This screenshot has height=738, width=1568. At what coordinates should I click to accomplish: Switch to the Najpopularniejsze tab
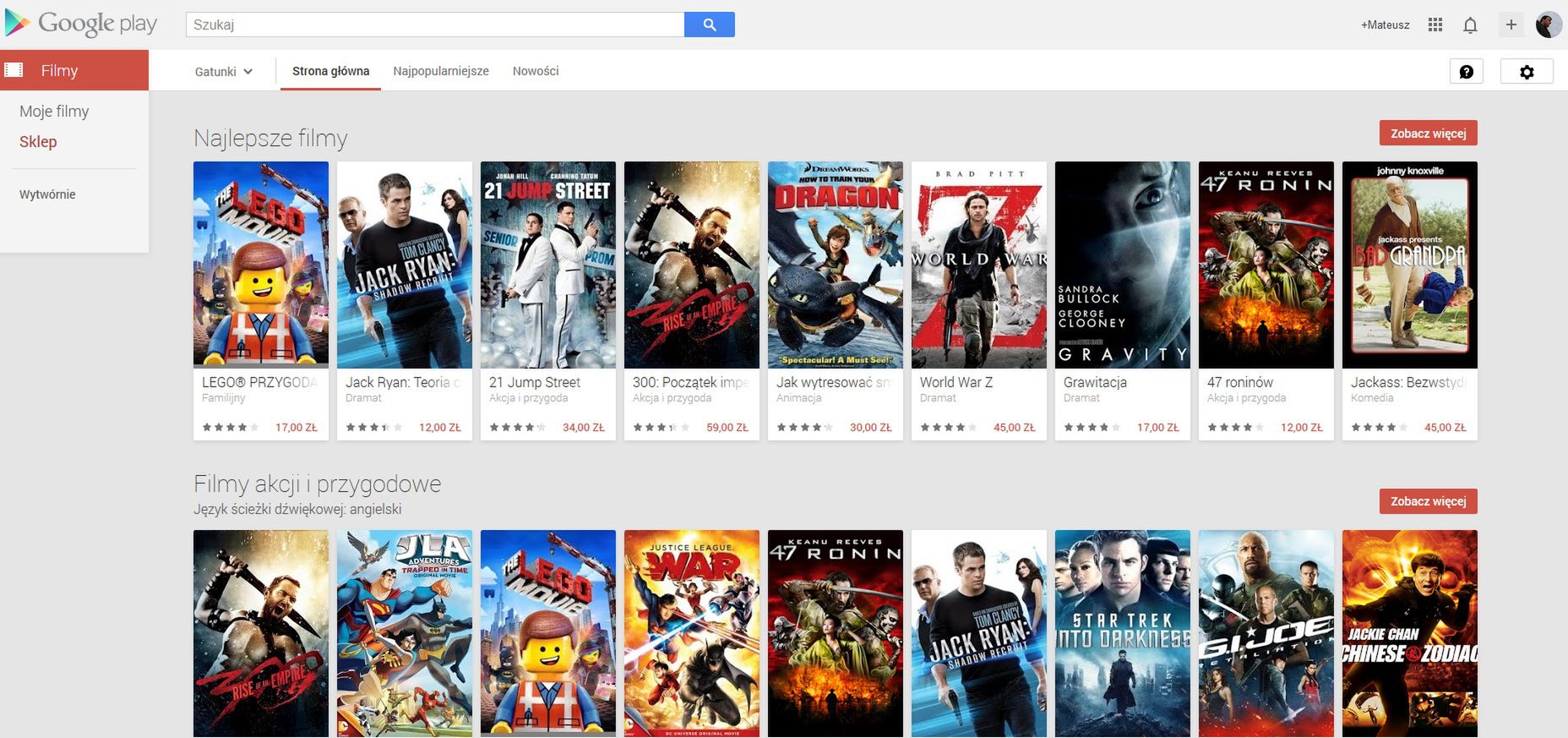pyautogui.click(x=441, y=72)
